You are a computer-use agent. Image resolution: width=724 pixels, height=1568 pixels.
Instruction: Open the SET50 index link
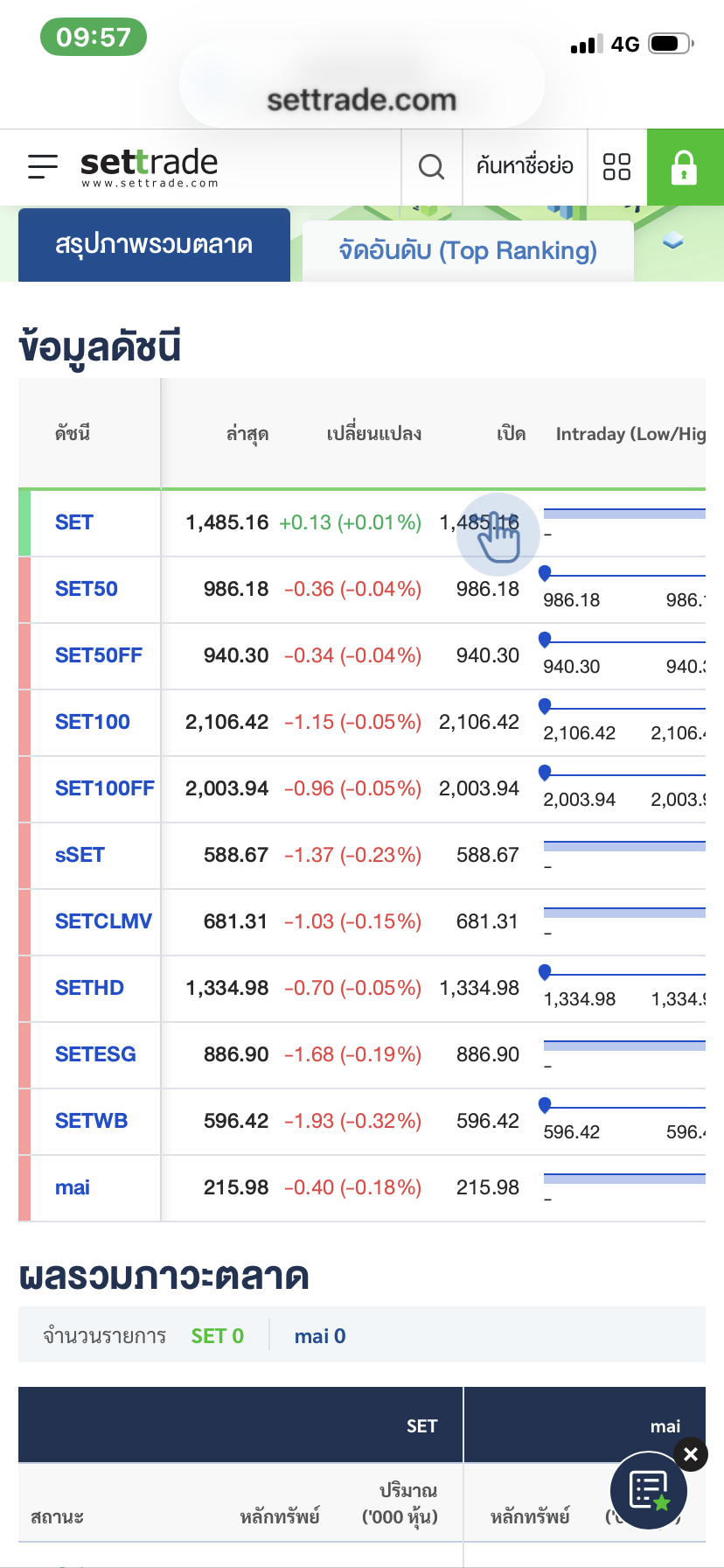(x=87, y=589)
